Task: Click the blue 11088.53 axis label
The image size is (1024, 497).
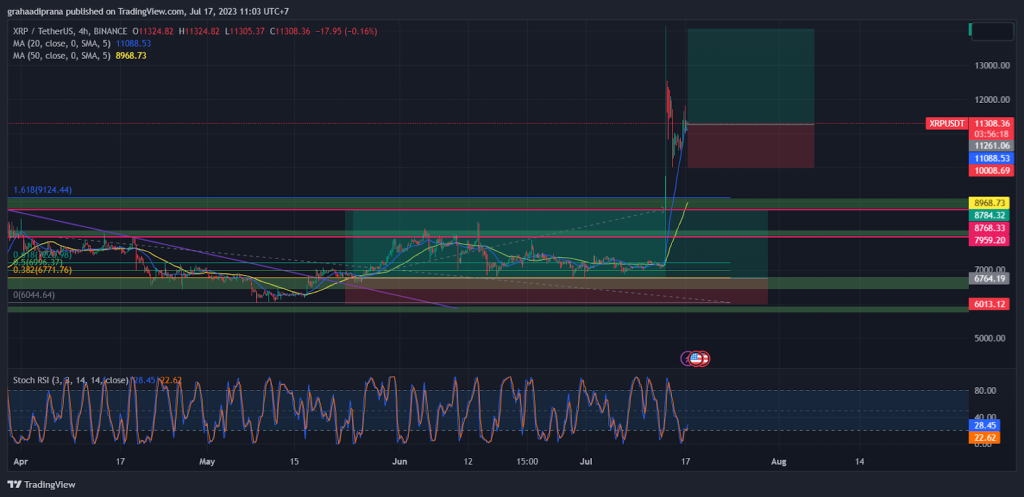Action: 991,158
